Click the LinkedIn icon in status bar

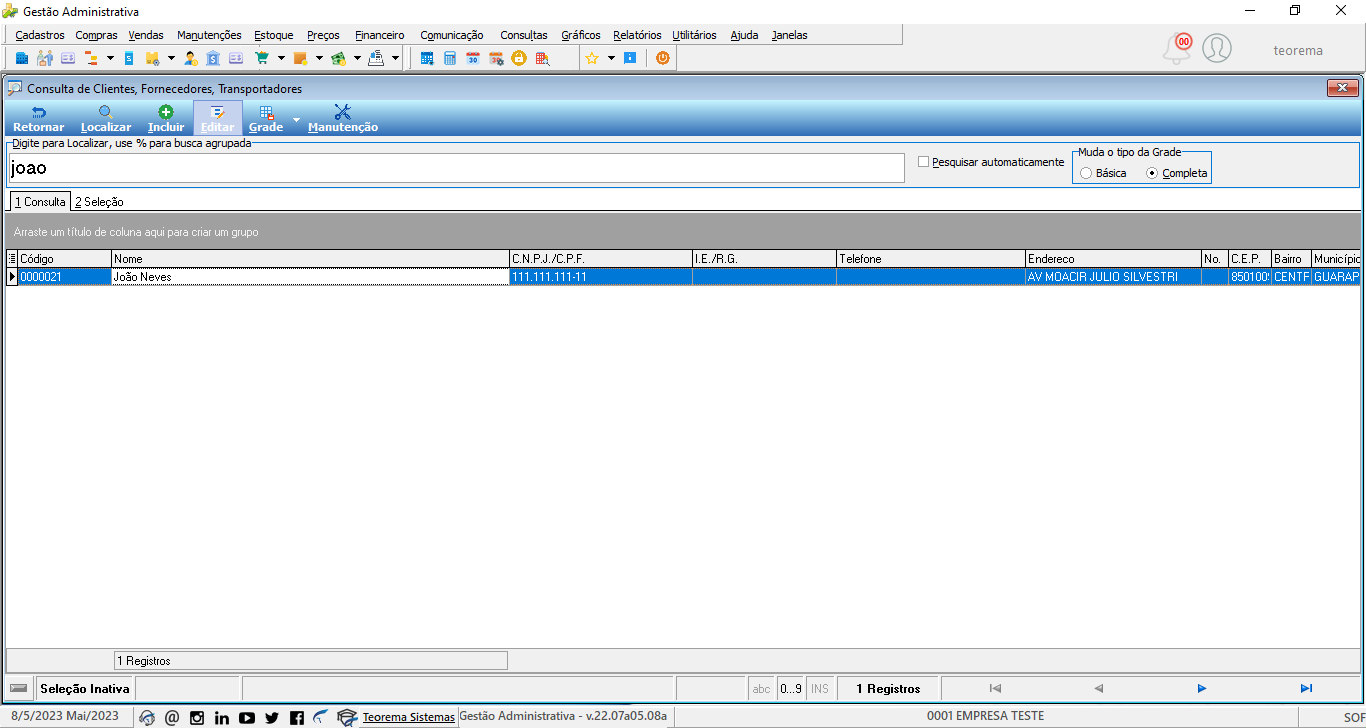click(x=222, y=717)
